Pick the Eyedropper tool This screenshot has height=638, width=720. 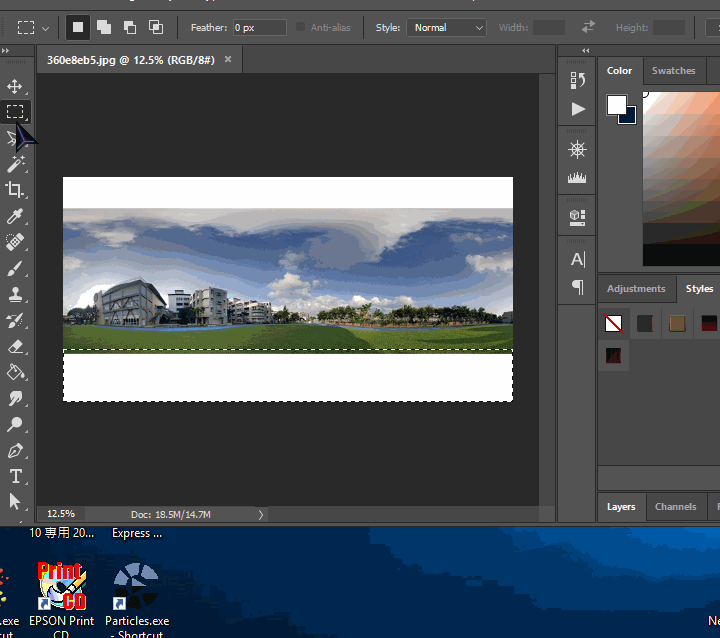coord(15,216)
